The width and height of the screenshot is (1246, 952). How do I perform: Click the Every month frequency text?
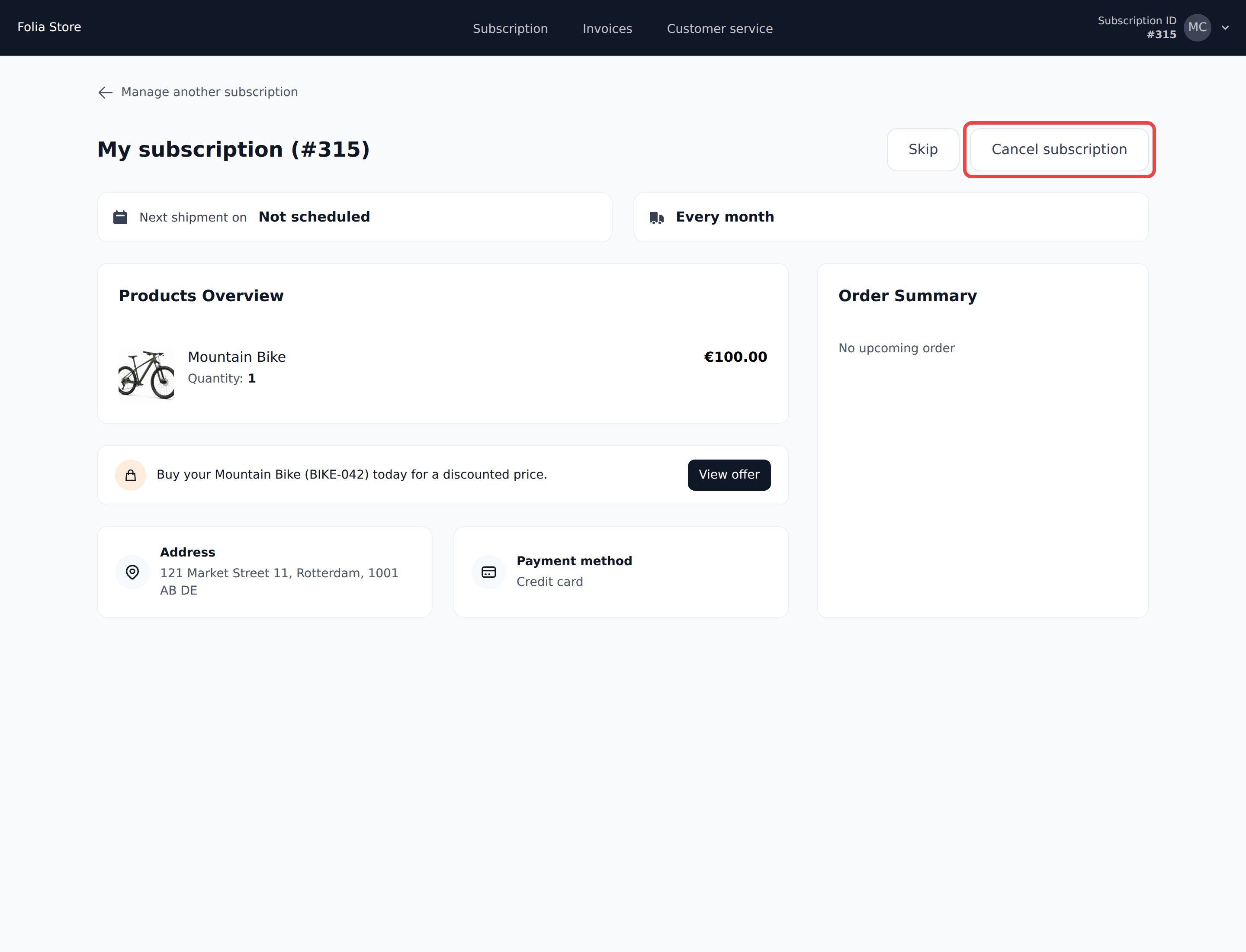tap(725, 217)
